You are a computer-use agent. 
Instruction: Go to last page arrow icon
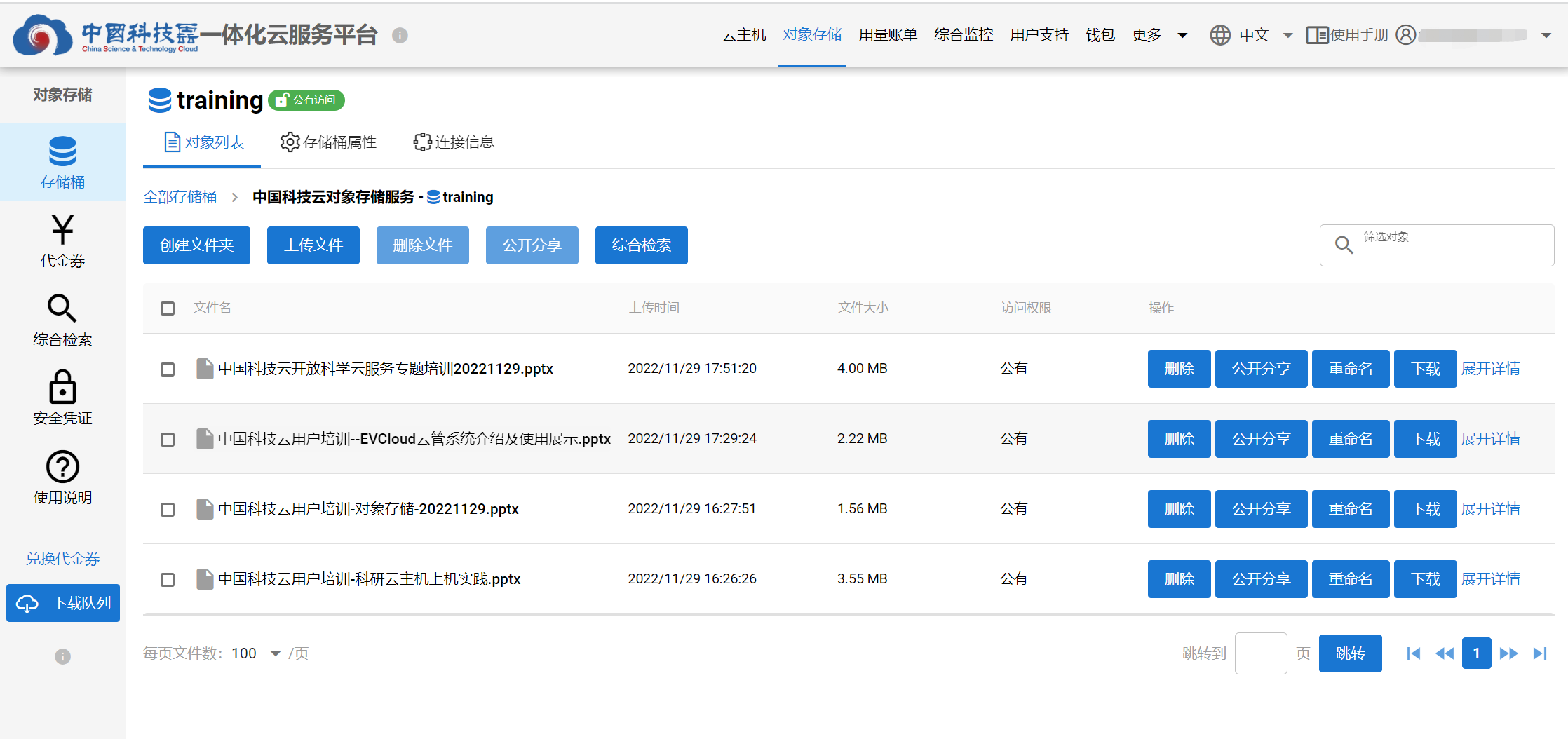point(1540,653)
